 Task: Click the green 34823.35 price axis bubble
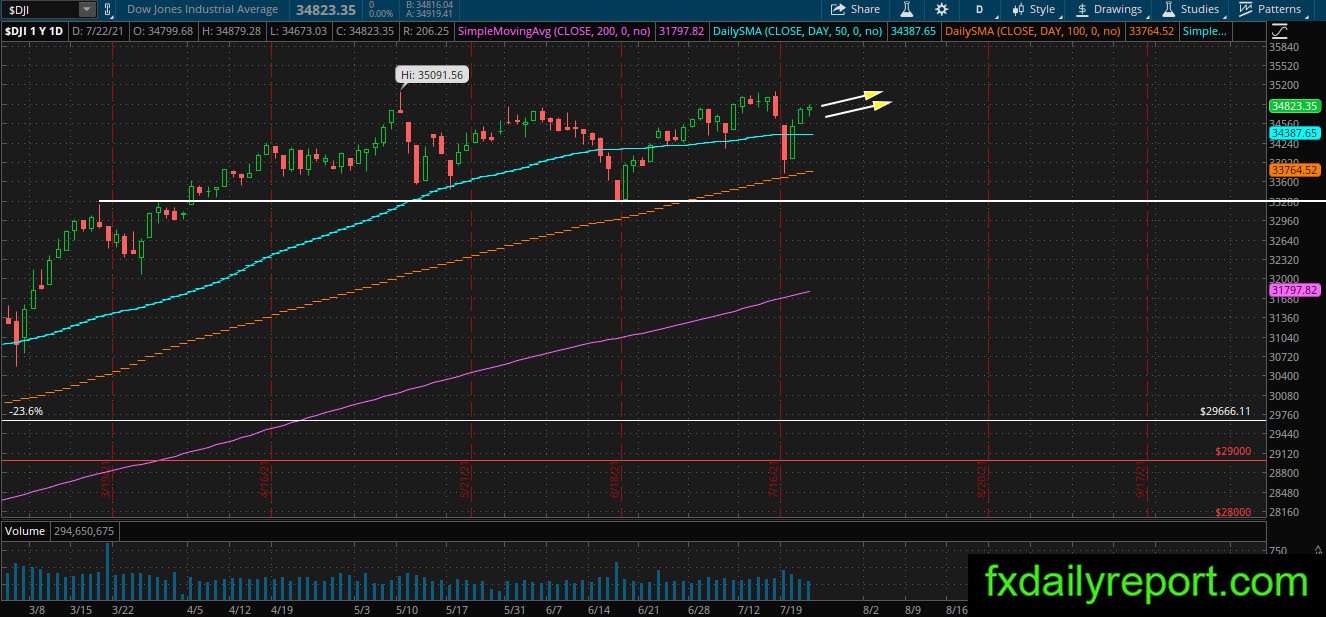(1294, 105)
